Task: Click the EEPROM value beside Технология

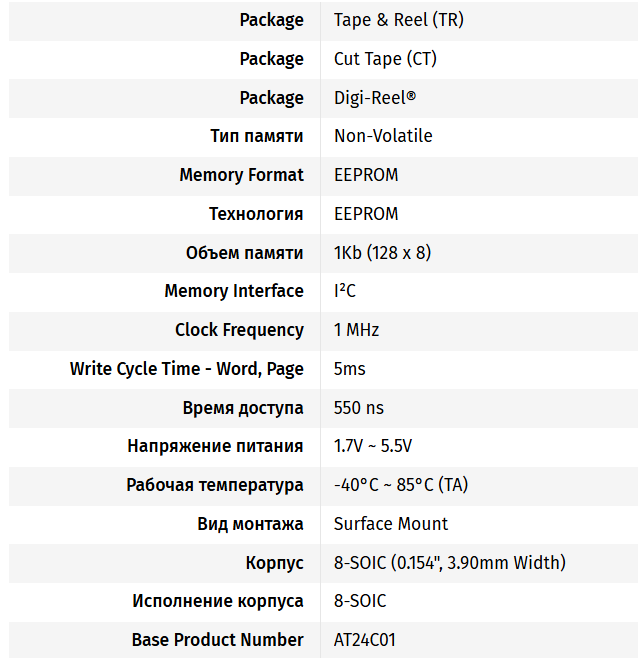Action: [x=366, y=214]
